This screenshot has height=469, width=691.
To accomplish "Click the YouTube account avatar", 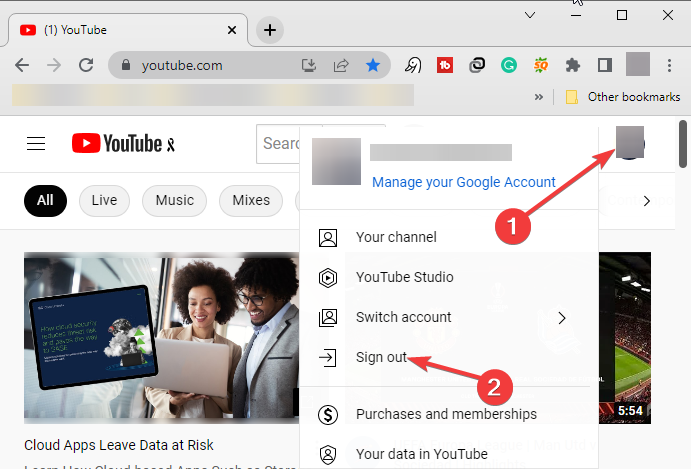I will (x=630, y=142).
